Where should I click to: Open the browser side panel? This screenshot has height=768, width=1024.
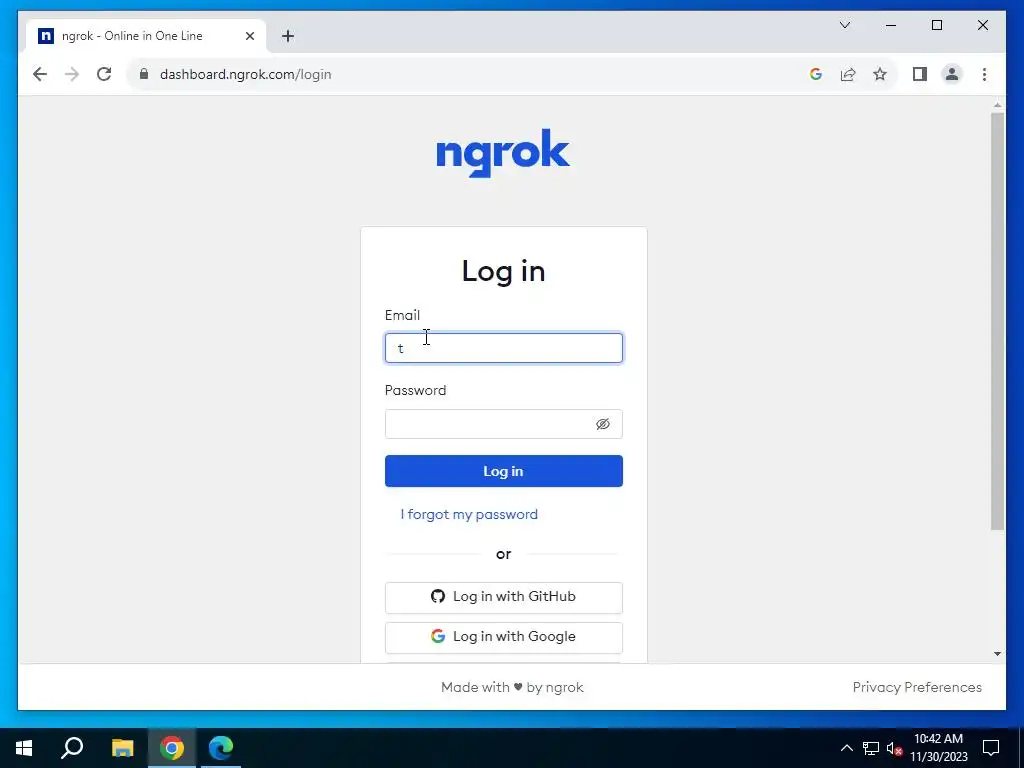(x=920, y=74)
